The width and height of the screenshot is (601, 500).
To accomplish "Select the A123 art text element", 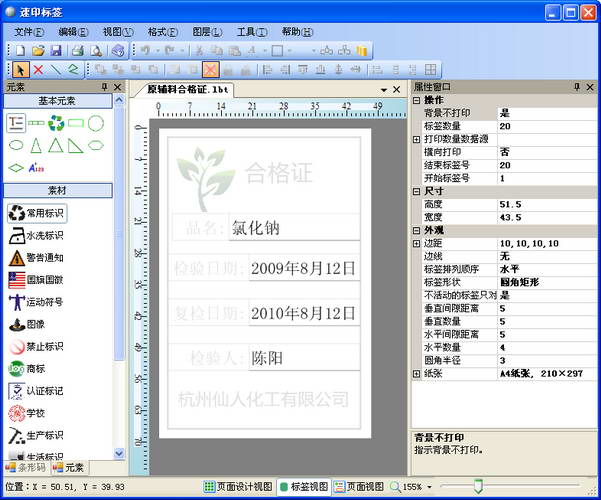I will (36, 168).
